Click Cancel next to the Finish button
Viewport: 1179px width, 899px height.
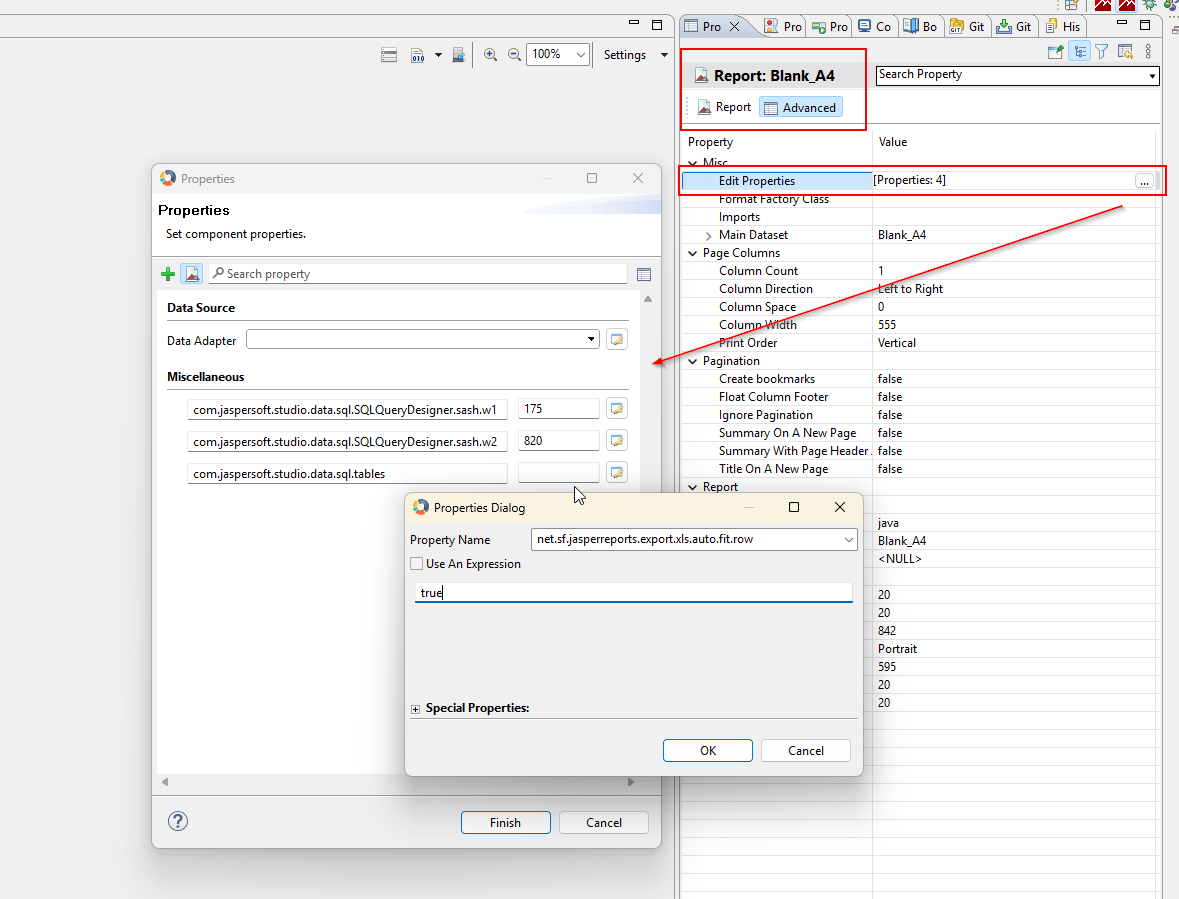[x=604, y=822]
